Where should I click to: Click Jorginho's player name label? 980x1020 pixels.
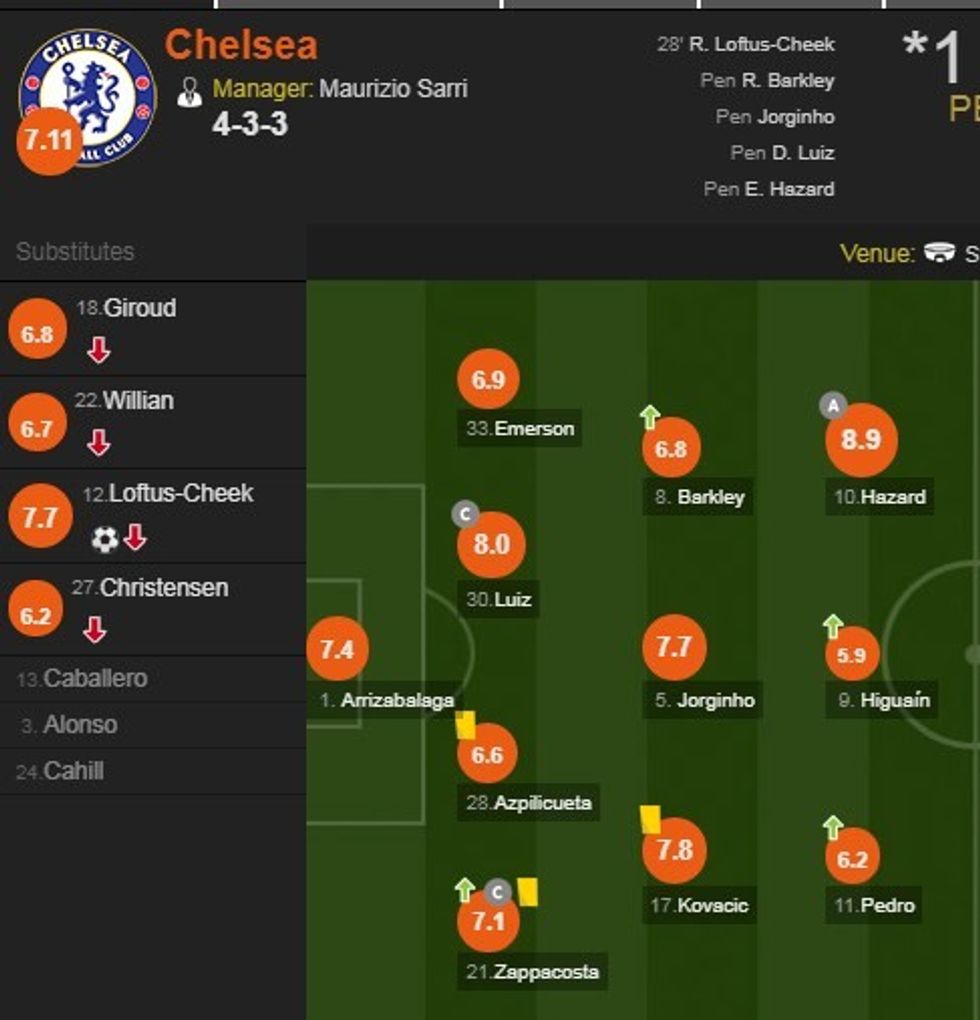715,700
